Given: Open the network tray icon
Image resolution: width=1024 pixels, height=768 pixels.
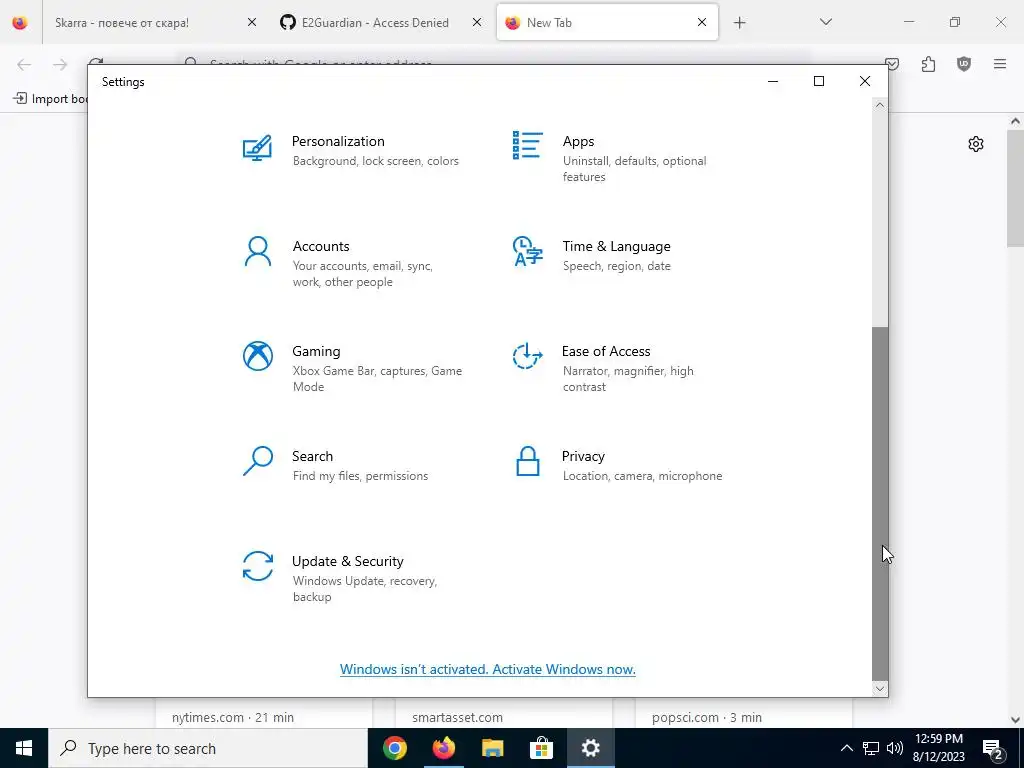Looking at the screenshot, I should pyautogui.click(x=871, y=748).
